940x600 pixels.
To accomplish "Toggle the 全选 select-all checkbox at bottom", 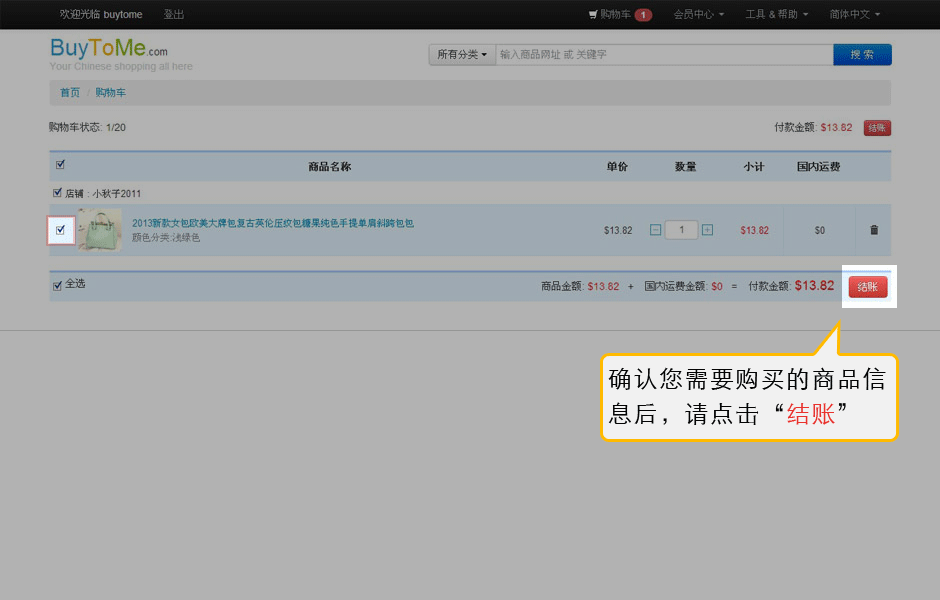I will (x=57, y=285).
